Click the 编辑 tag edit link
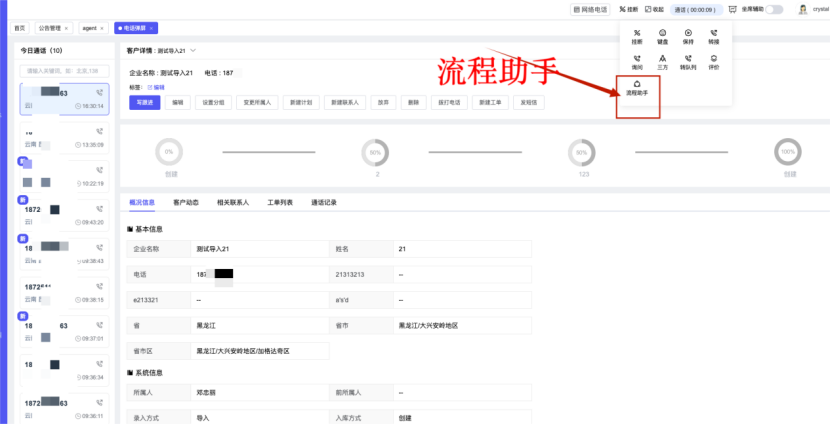830x424 pixels. 158,88
